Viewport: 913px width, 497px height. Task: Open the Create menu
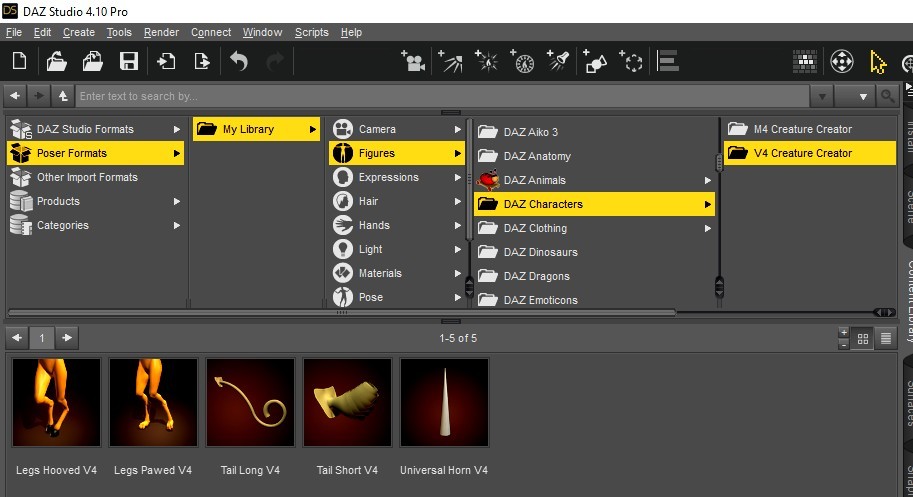[x=79, y=33]
